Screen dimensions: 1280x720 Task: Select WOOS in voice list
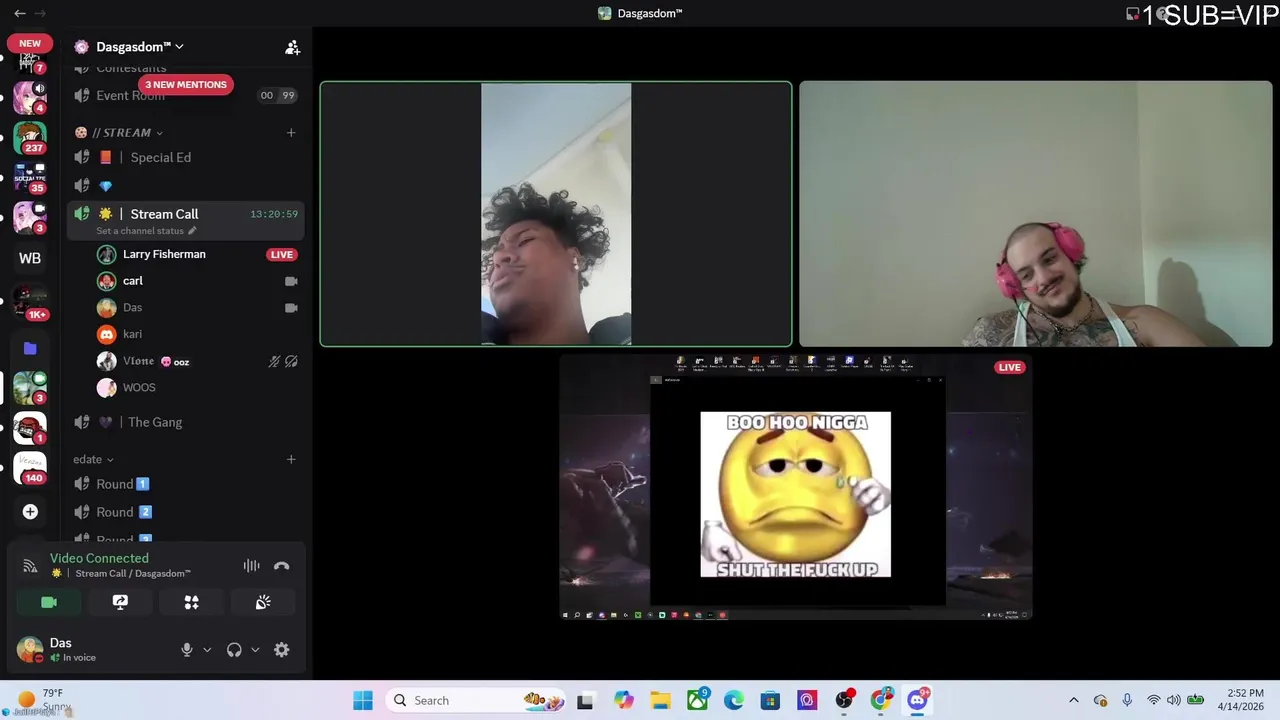139,388
